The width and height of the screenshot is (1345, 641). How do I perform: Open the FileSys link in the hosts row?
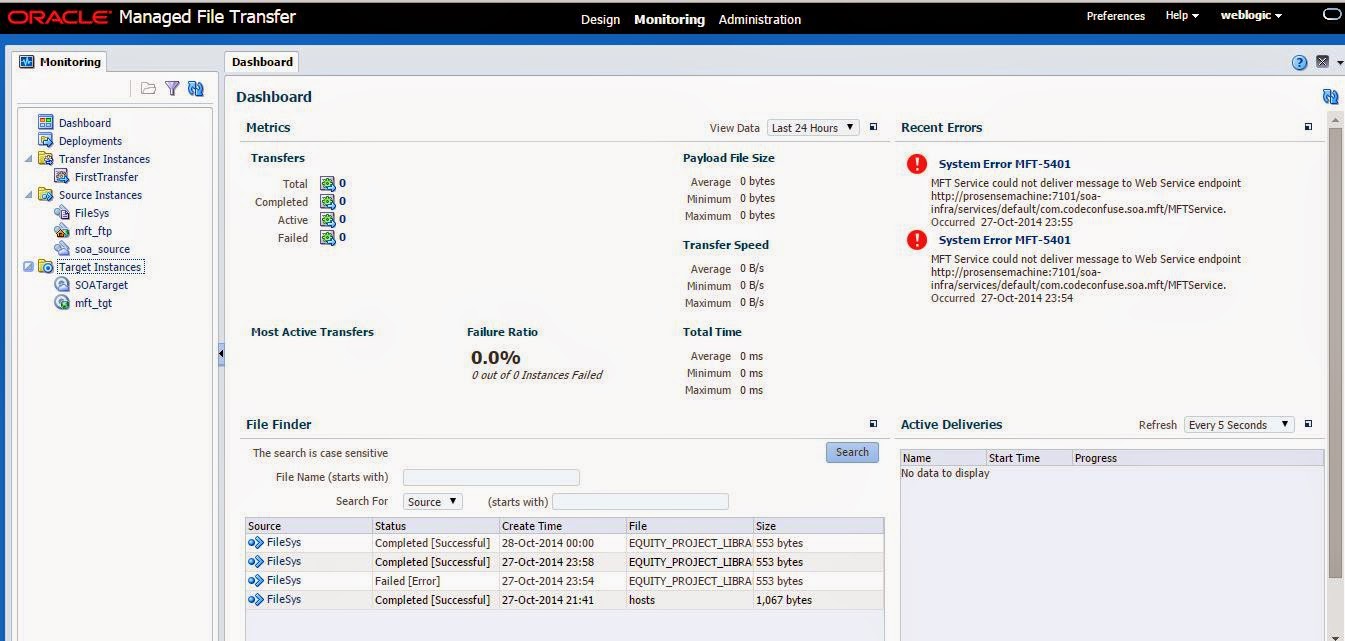coord(283,599)
